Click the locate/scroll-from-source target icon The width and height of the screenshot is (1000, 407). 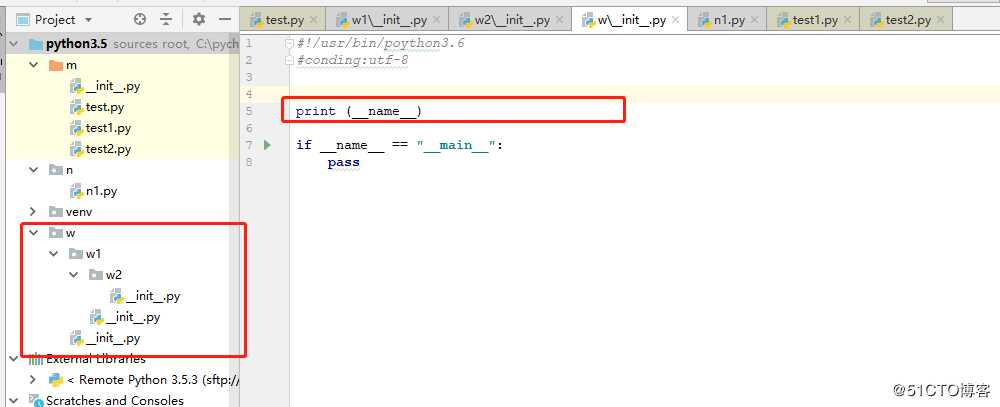[x=140, y=20]
